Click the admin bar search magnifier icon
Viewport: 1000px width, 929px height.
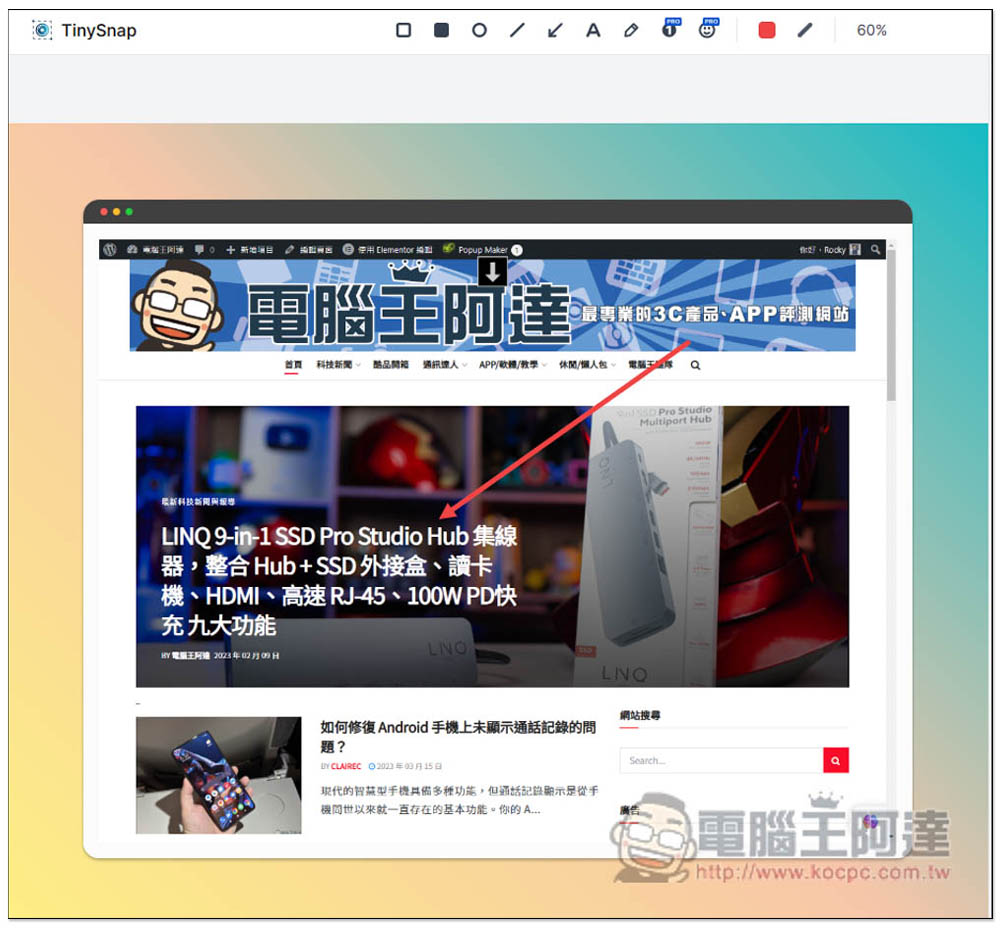coord(875,249)
